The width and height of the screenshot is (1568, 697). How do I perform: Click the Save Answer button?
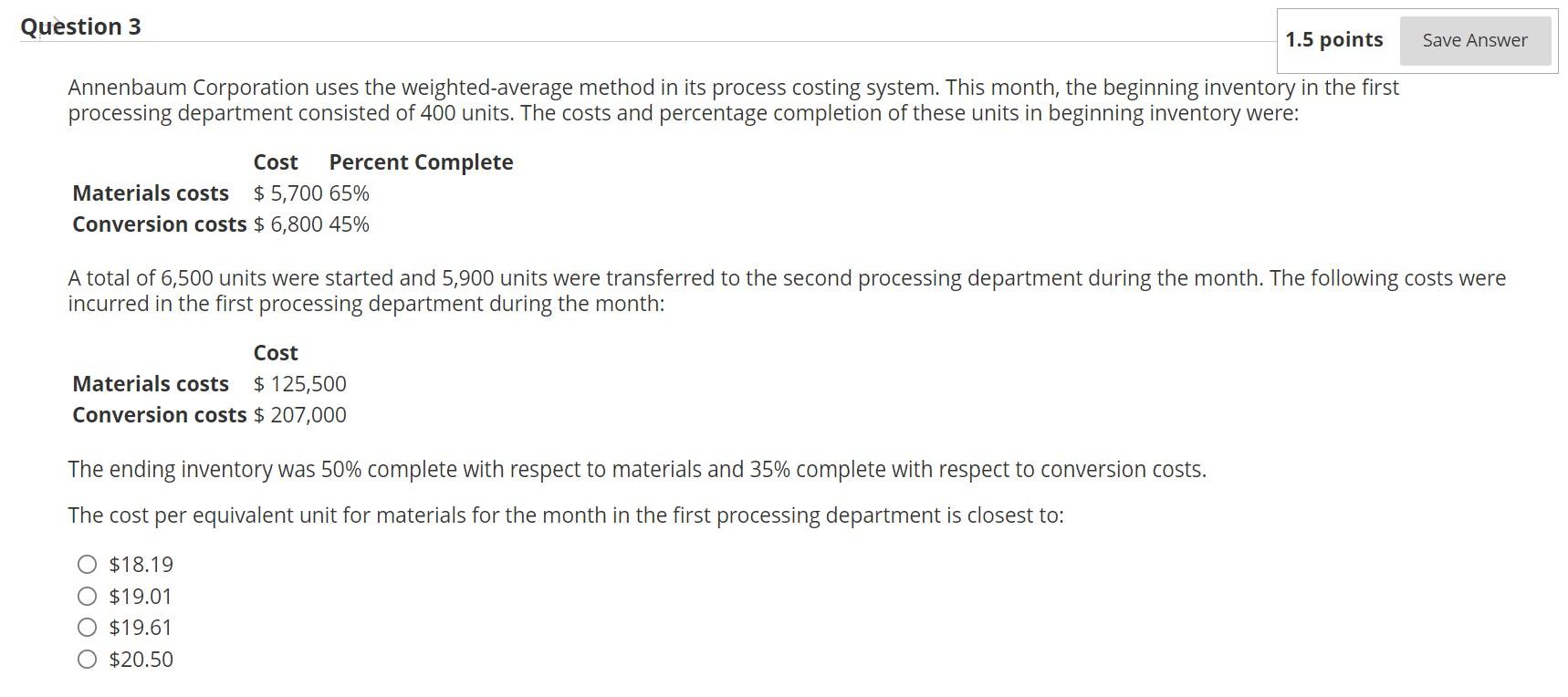coord(1473,40)
